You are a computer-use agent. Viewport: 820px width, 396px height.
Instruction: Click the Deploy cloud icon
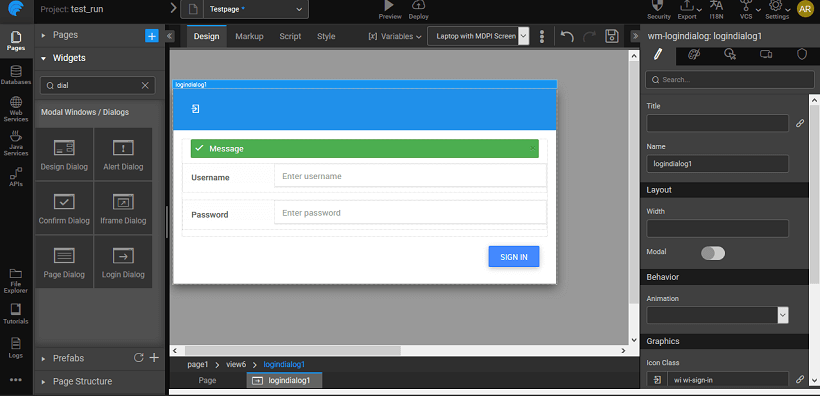click(x=418, y=10)
